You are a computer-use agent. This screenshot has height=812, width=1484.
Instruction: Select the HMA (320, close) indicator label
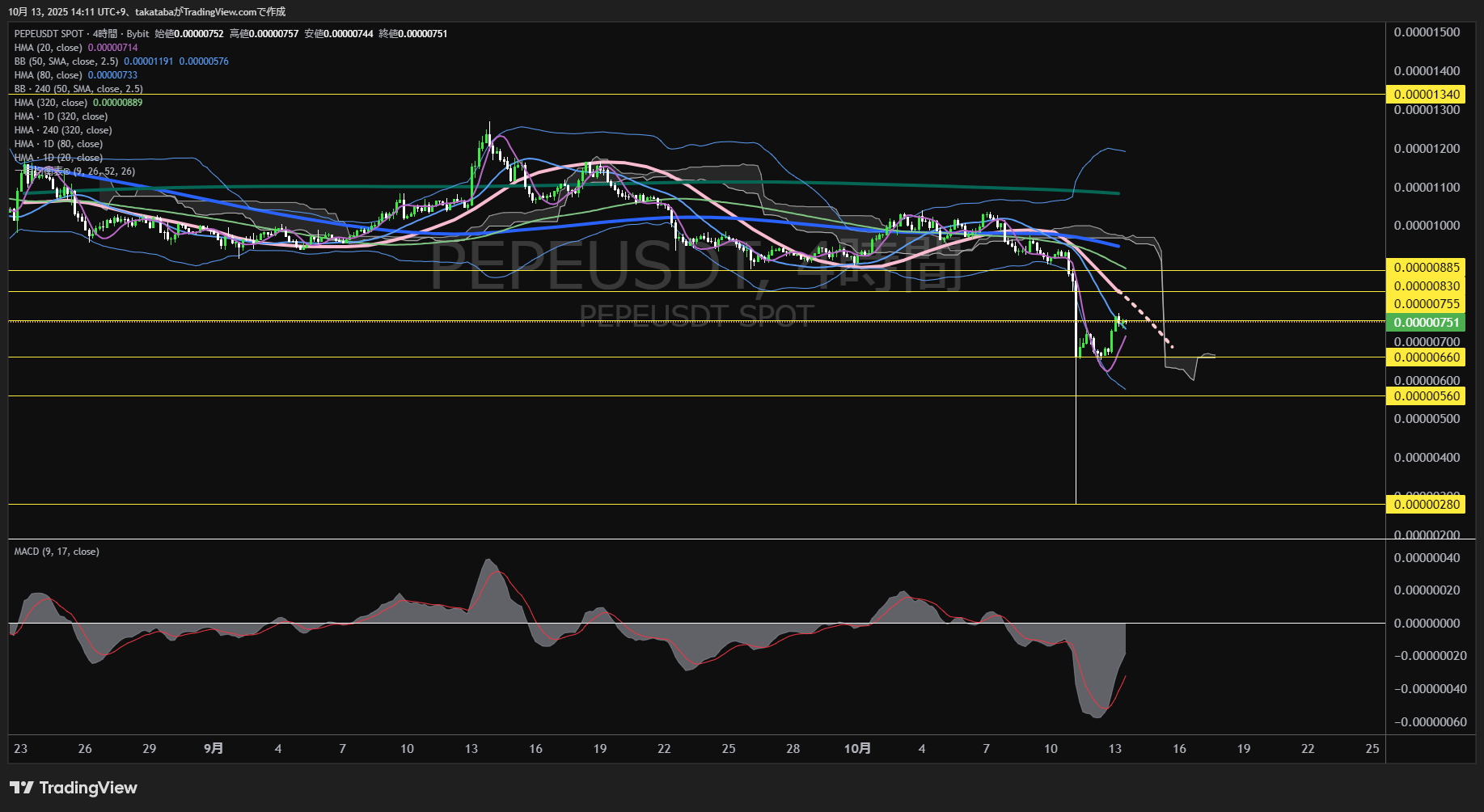[x=51, y=103]
